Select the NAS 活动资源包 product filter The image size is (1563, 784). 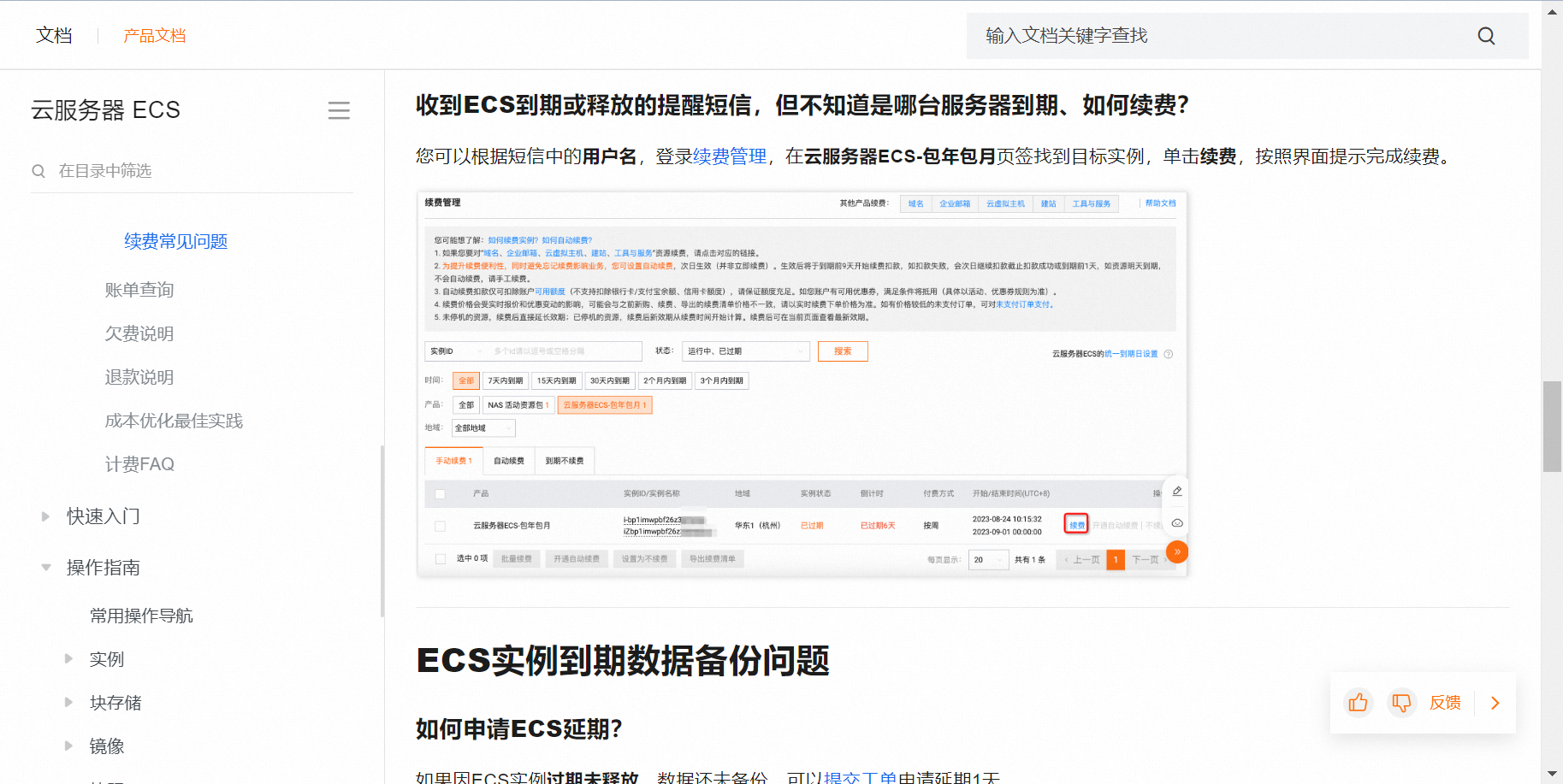click(x=518, y=405)
